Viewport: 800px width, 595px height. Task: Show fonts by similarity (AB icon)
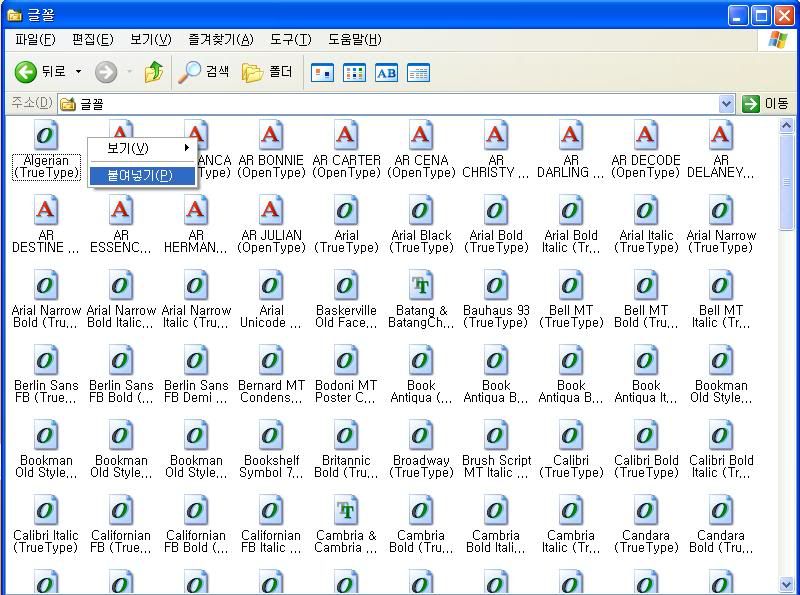386,73
